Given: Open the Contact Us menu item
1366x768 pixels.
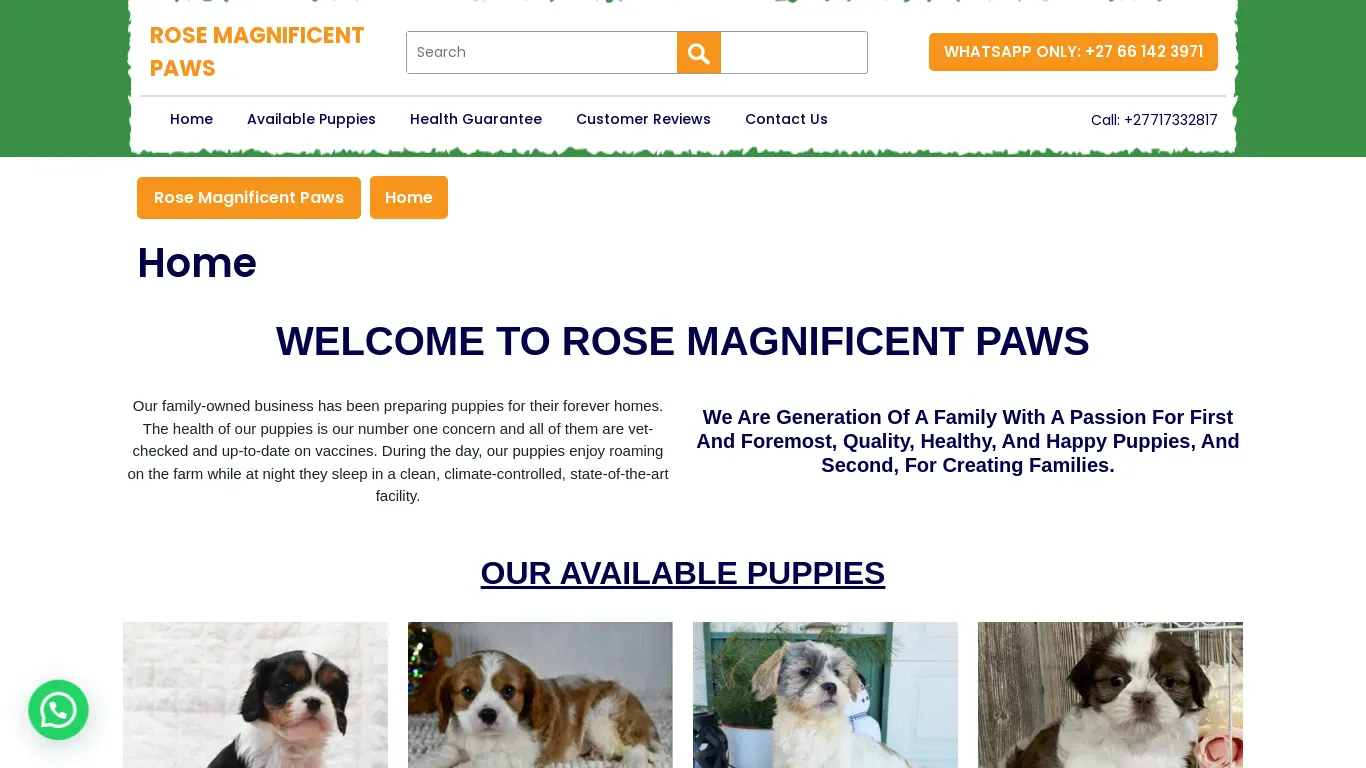Looking at the screenshot, I should pos(786,119).
